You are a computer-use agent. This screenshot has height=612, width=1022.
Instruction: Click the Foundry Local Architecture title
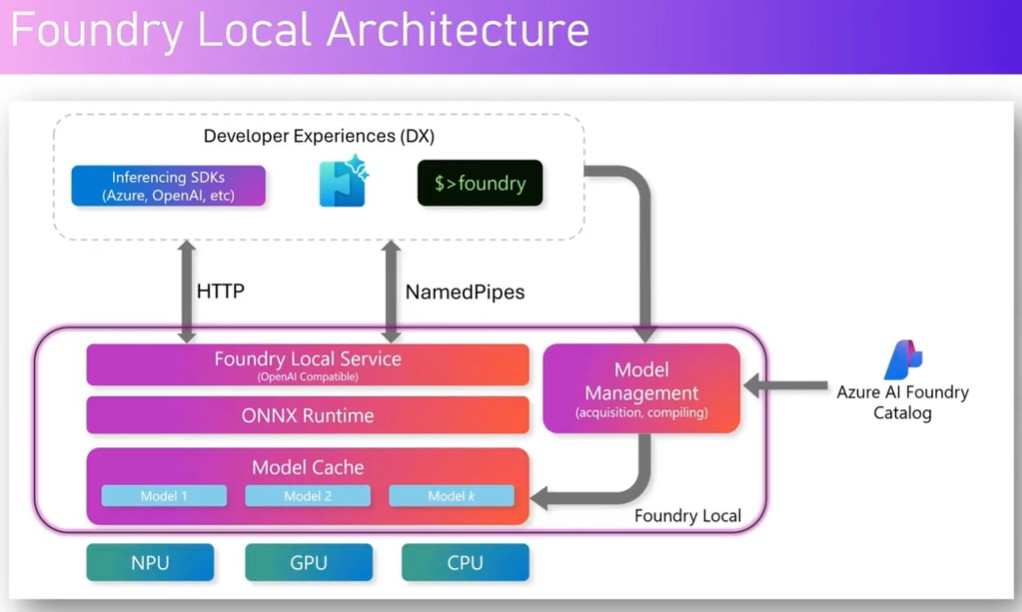[300, 32]
